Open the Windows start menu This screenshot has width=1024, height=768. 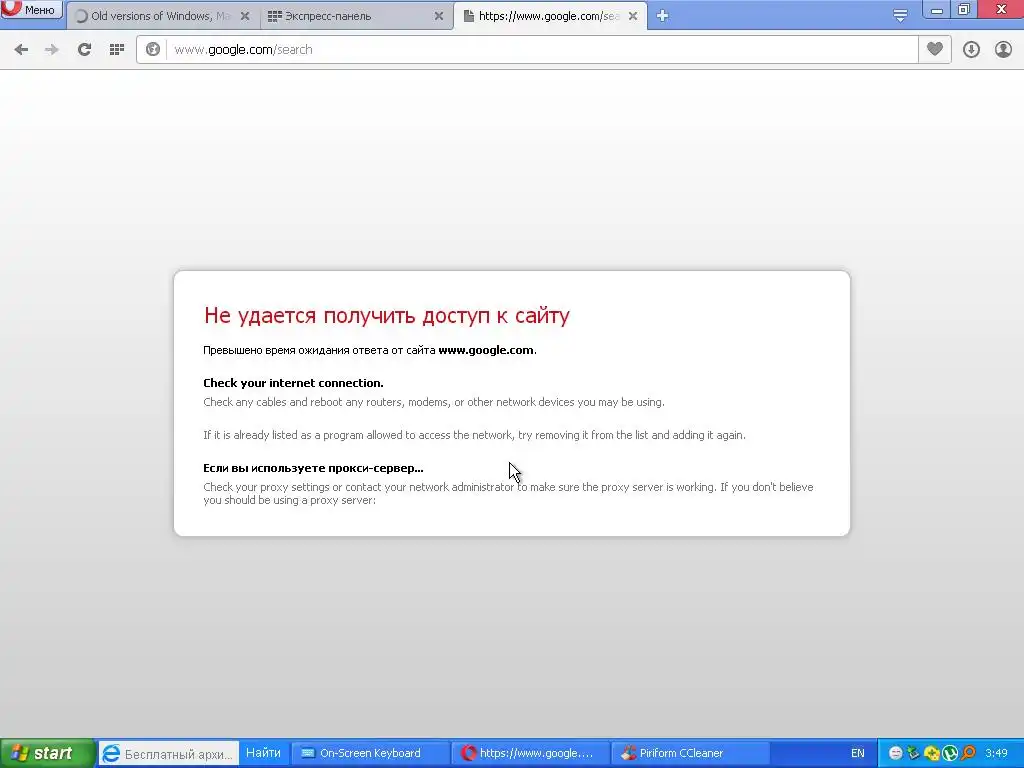click(47, 753)
